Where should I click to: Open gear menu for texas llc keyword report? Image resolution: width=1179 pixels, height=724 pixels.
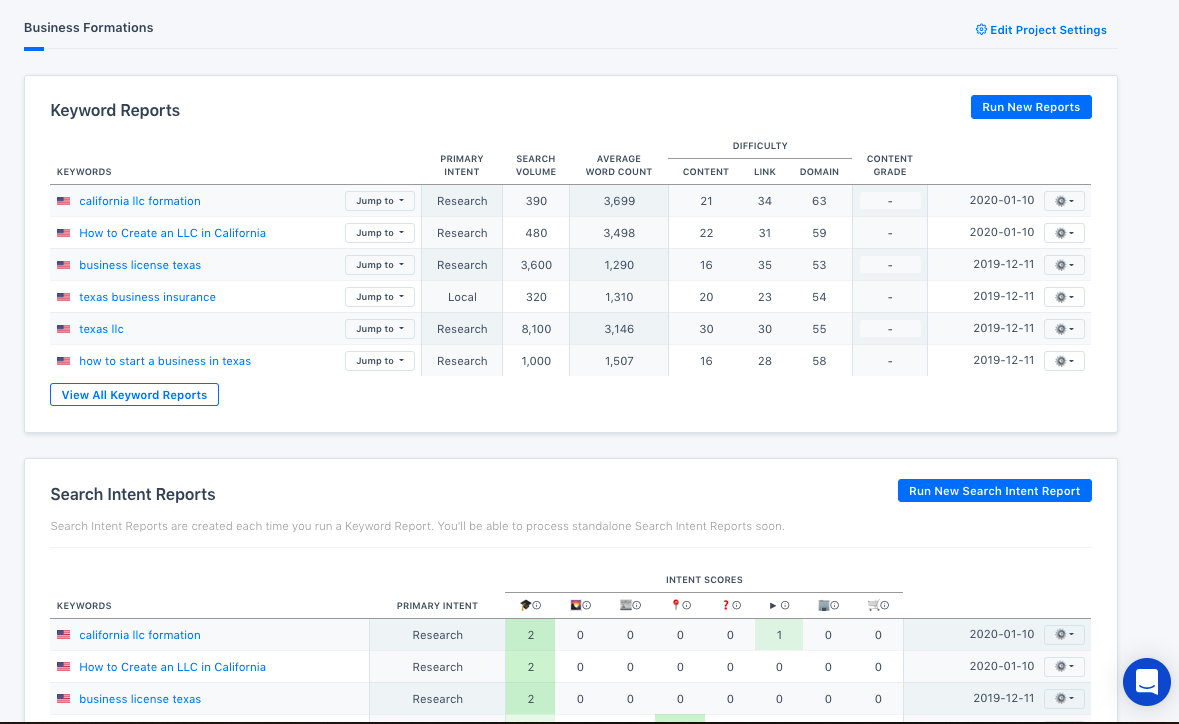[1064, 329]
